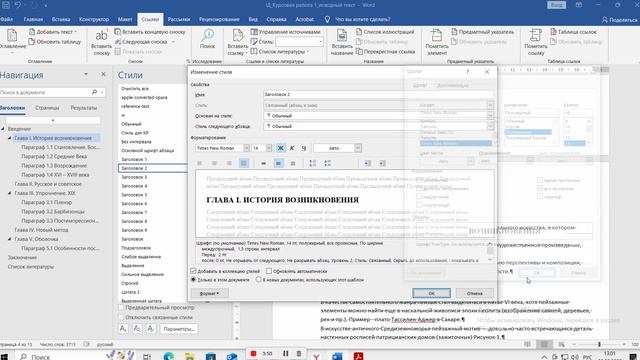Go to Параграф 1.2 Средние Века

click(x=54, y=156)
